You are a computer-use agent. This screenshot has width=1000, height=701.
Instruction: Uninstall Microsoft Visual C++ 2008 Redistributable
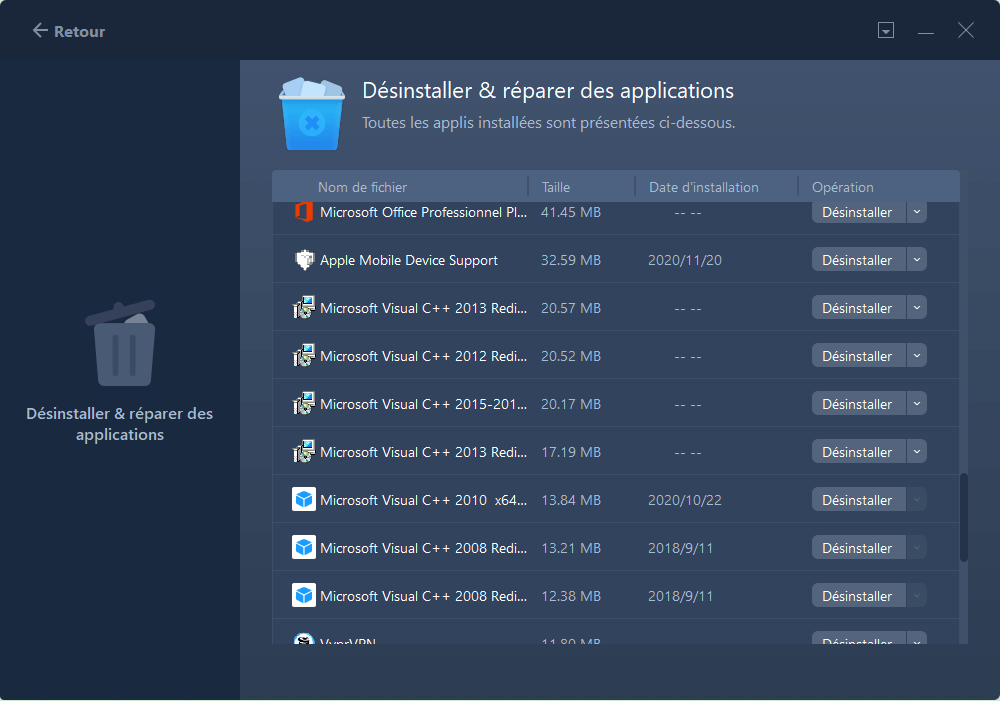[x=857, y=547]
